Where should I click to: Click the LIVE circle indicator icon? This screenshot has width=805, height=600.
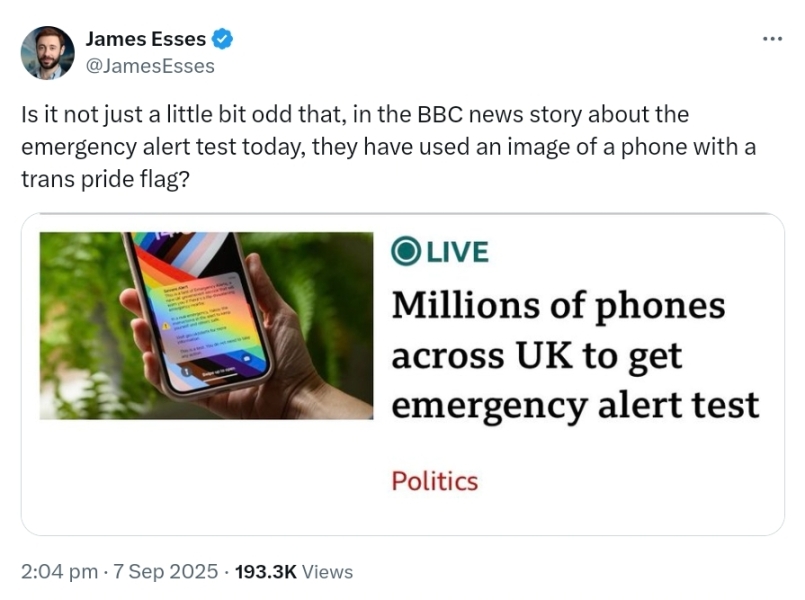point(406,251)
